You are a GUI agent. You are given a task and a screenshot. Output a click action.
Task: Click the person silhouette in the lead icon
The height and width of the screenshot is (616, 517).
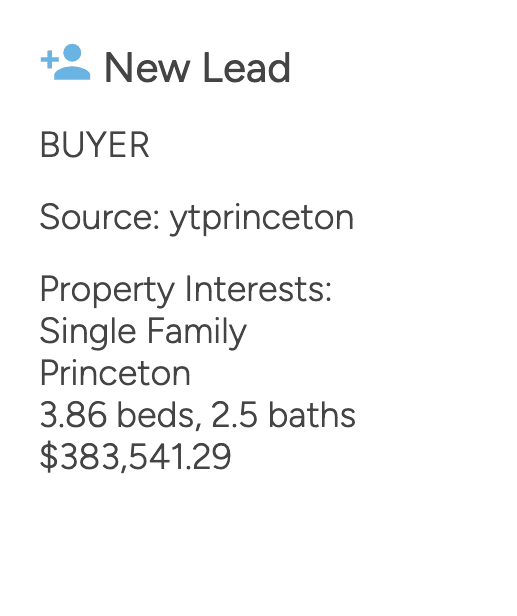point(72,62)
